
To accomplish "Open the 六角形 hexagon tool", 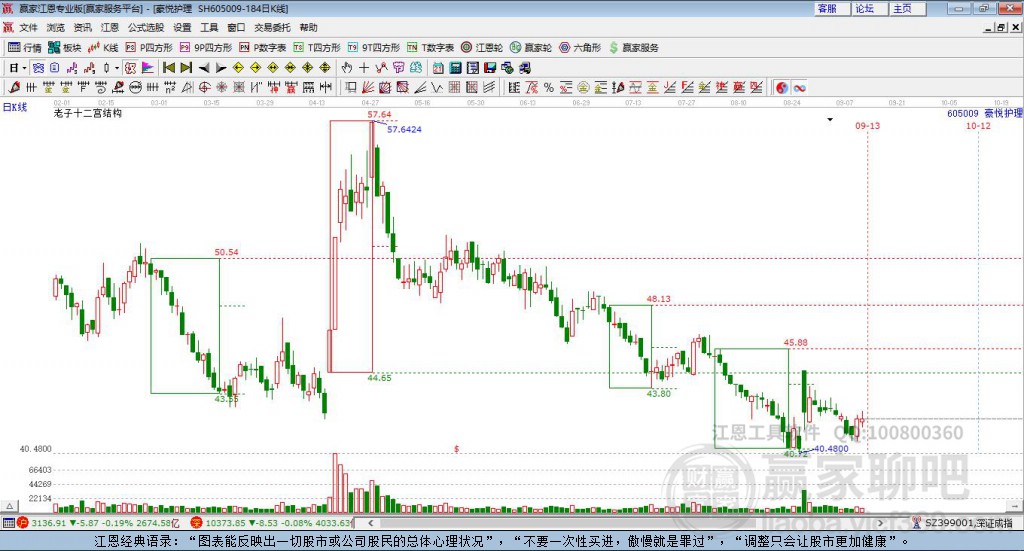I will tap(580, 48).
